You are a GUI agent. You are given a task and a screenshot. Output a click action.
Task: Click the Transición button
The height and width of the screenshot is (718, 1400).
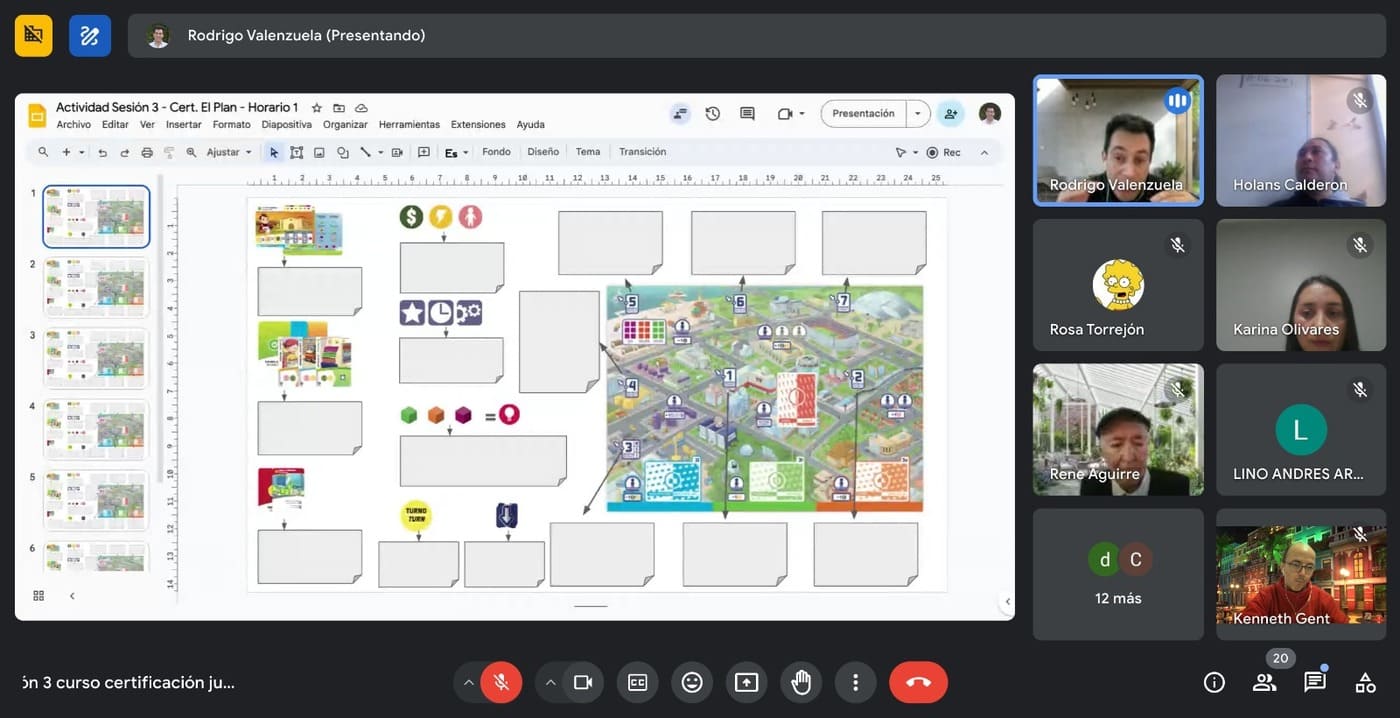pyautogui.click(x=642, y=152)
